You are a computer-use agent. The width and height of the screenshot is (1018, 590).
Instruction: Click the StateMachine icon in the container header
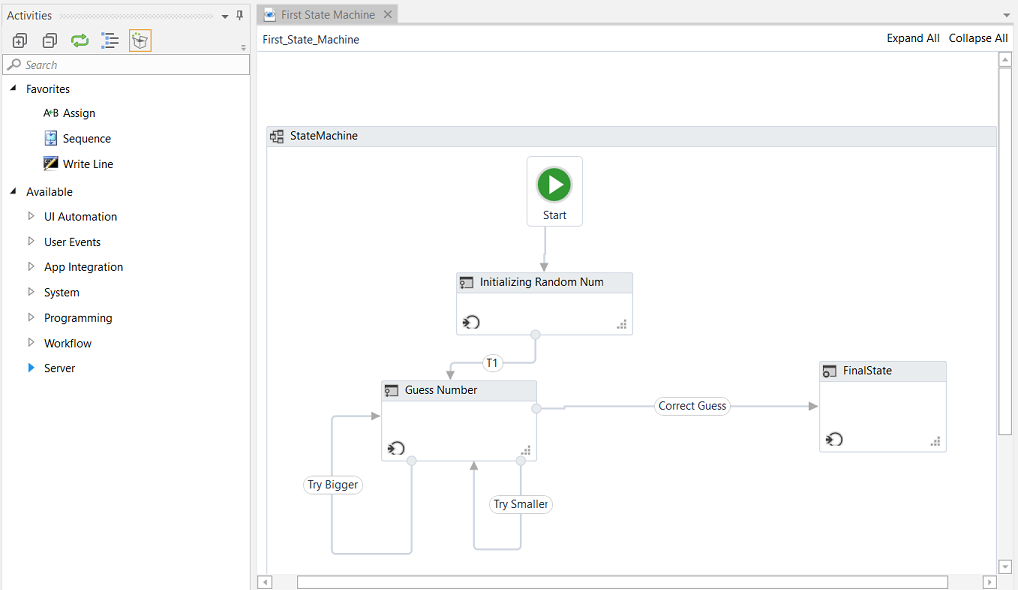tap(277, 135)
